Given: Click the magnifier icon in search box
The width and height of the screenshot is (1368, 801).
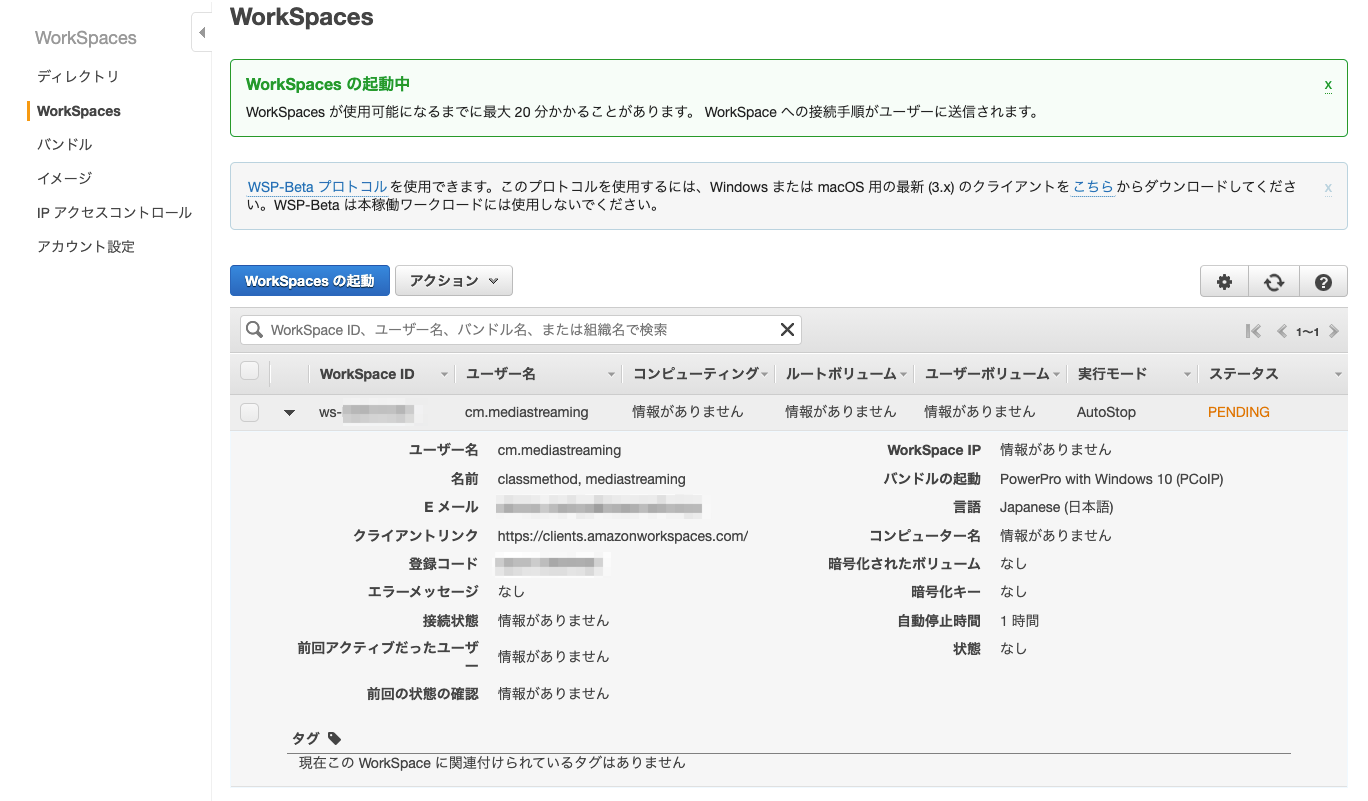Looking at the screenshot, I should 255,330.
